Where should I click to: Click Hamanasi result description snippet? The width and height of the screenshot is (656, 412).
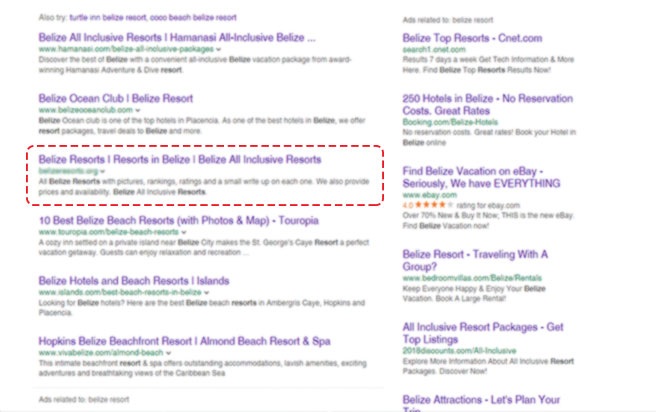click(195, 65)
